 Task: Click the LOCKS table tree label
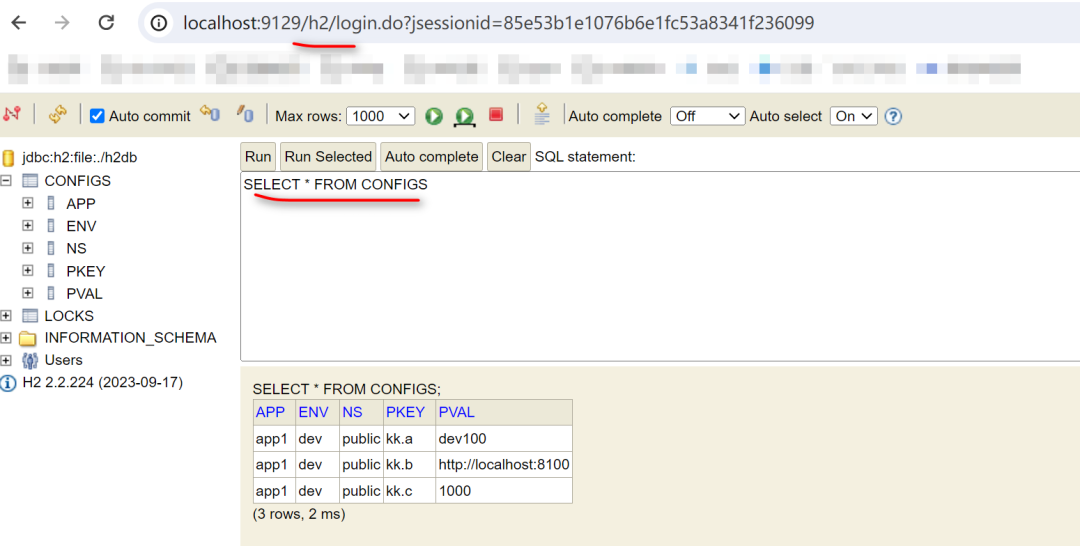[69, 316]
